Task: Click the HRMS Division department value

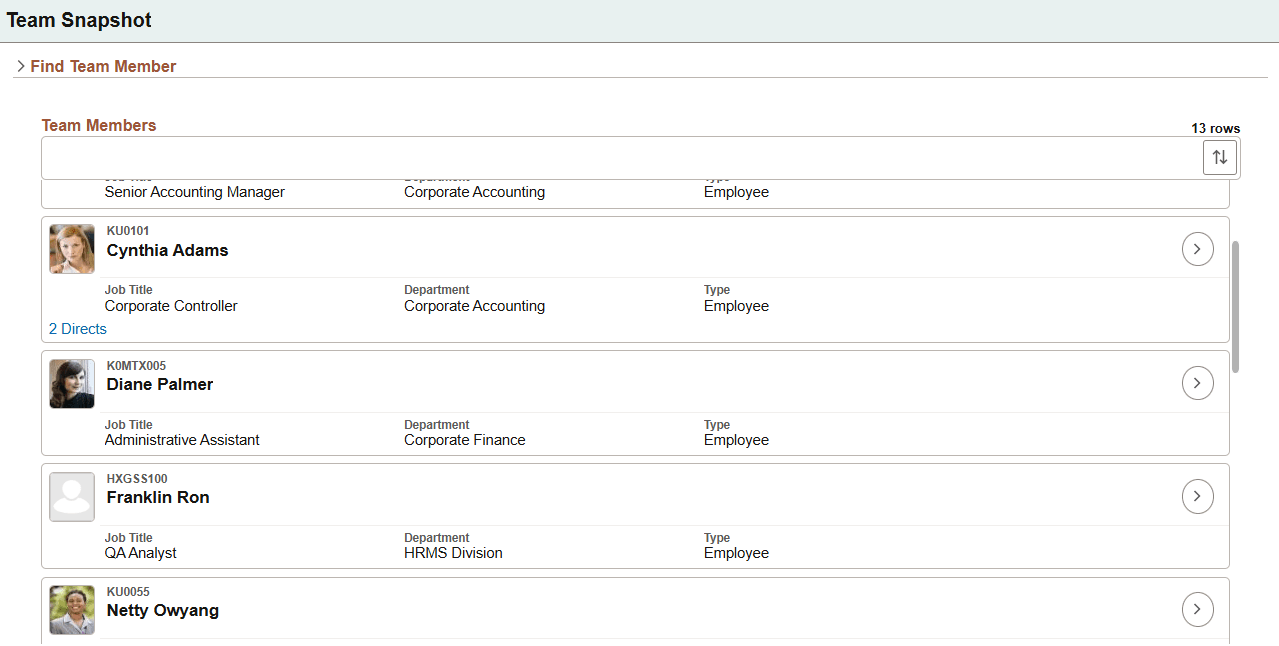Action: click(453, 553)
